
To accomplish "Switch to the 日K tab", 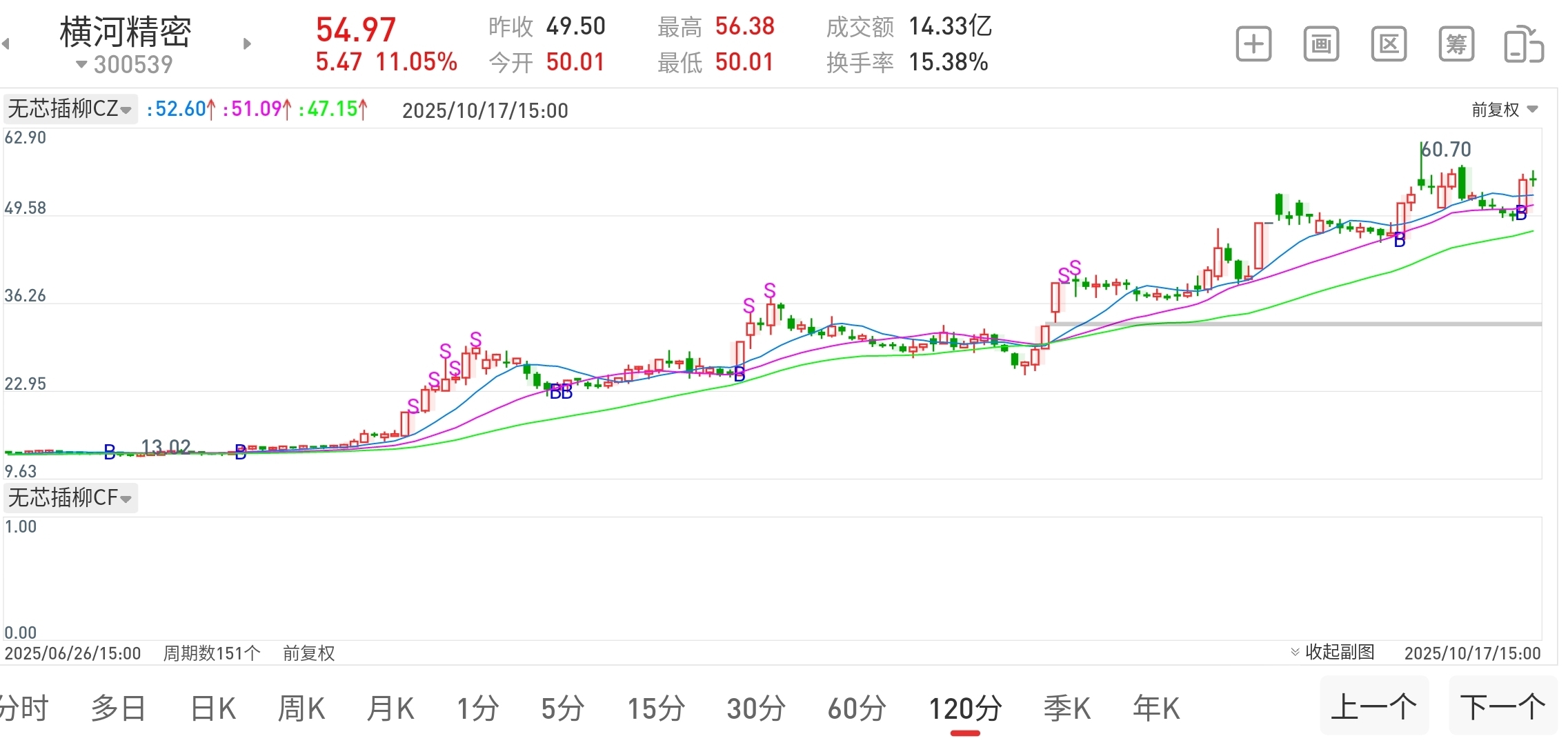I will click(x=212, y=708).
